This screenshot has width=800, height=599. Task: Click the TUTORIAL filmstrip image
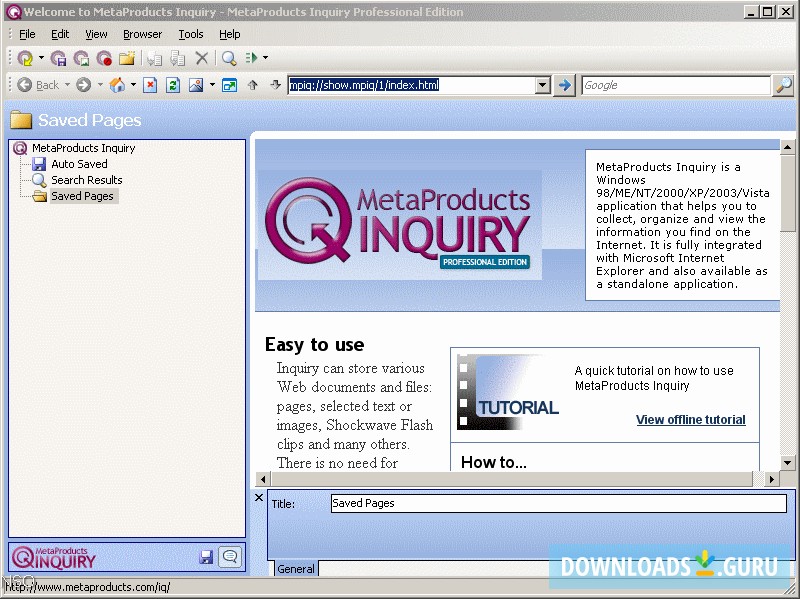click(x=508, y=392)
